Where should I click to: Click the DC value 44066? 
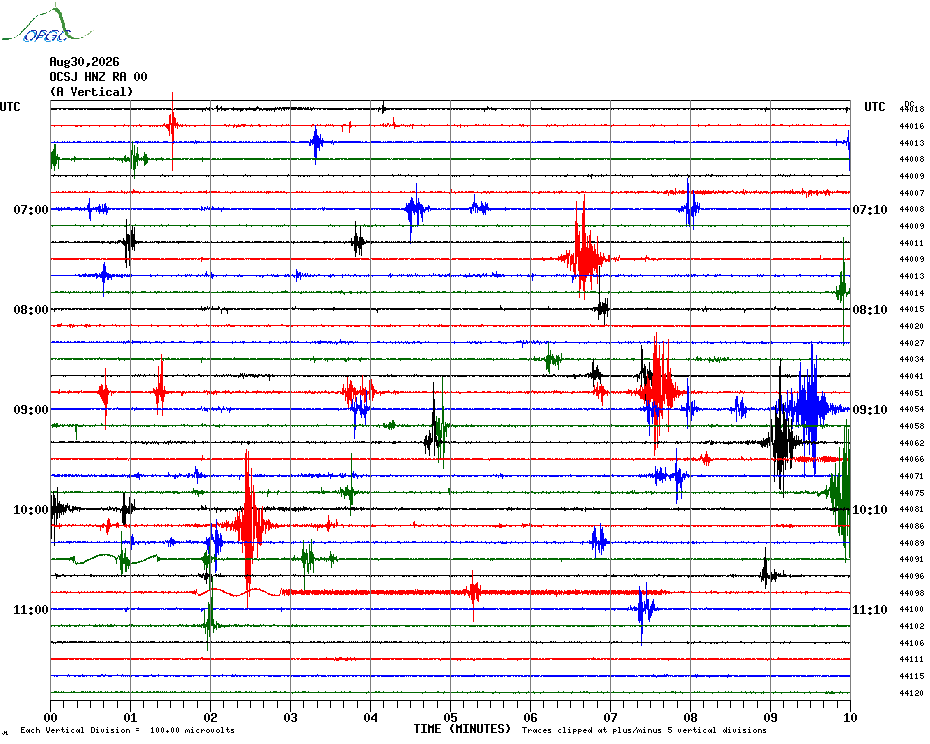(x=912, y=459)
